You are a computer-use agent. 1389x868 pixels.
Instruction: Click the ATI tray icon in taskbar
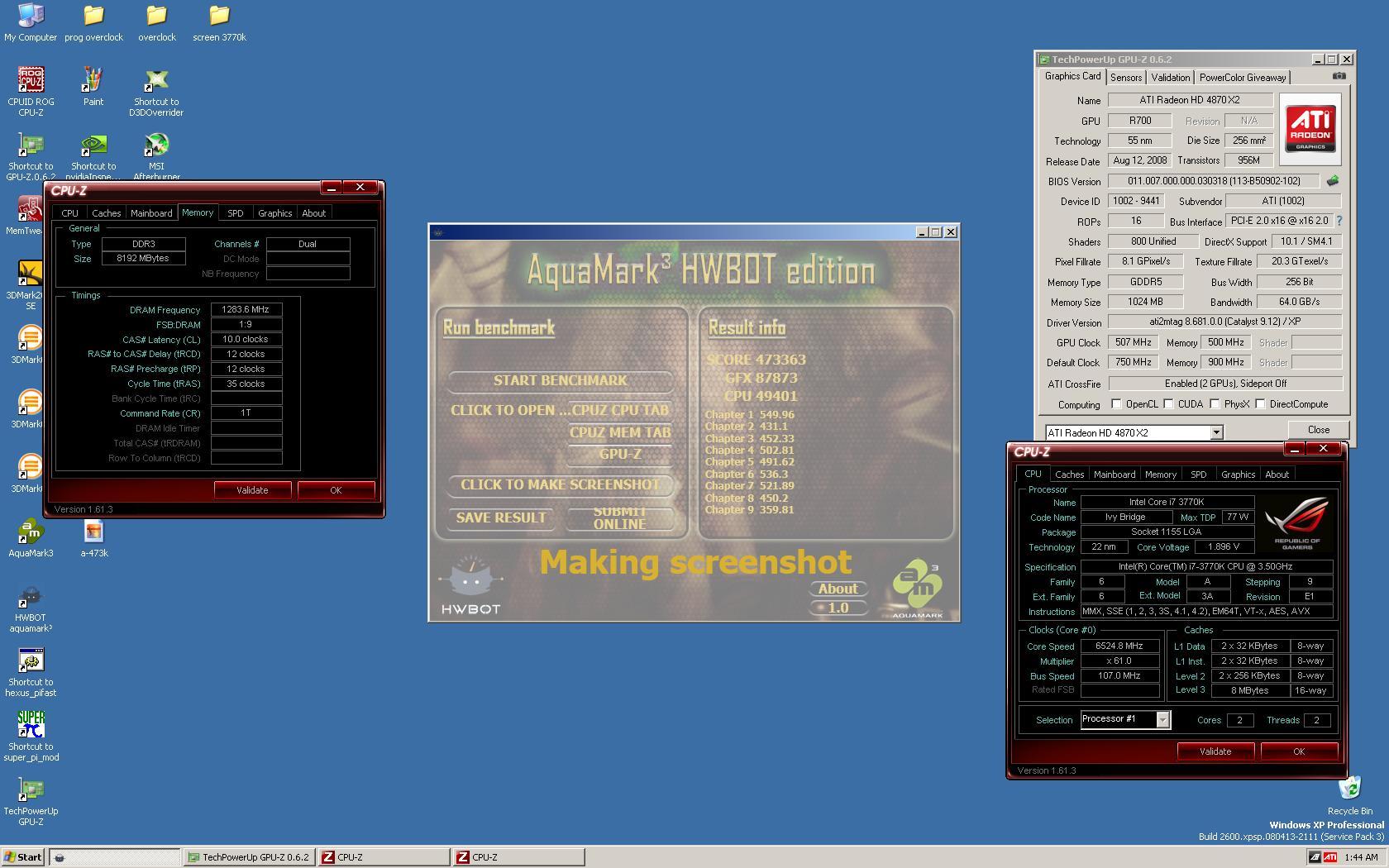click(1330, 857)
